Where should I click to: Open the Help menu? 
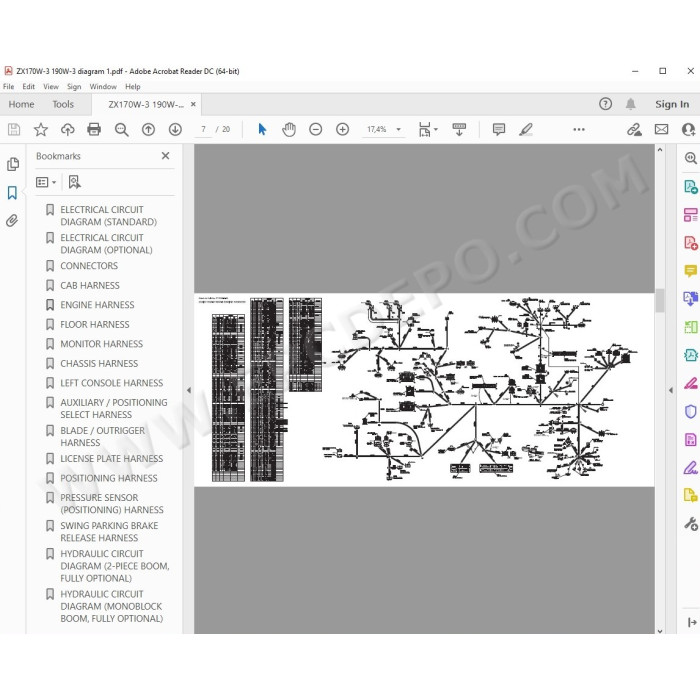pyautogui.click(x=133, y=87)
